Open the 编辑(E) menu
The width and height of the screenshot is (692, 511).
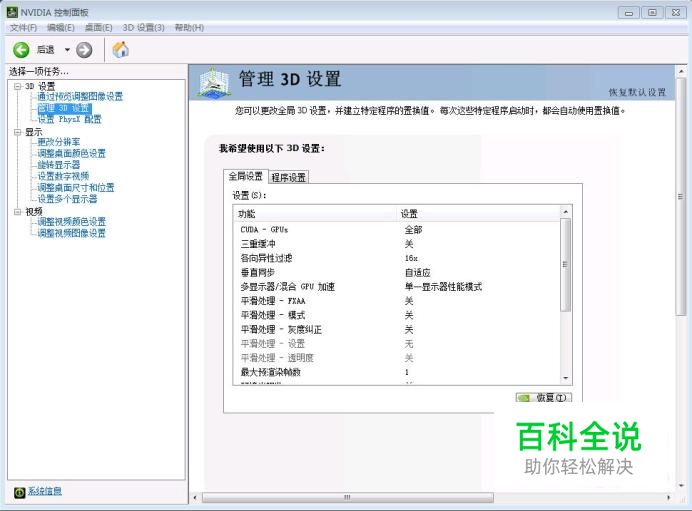(x=61, y=28)
